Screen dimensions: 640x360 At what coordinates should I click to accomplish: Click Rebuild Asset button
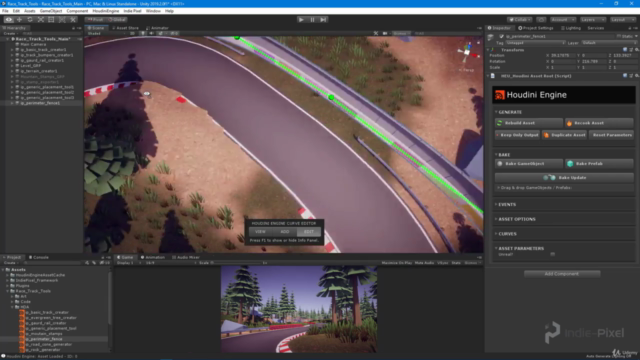pyautogui.click(x=529, y=123)
